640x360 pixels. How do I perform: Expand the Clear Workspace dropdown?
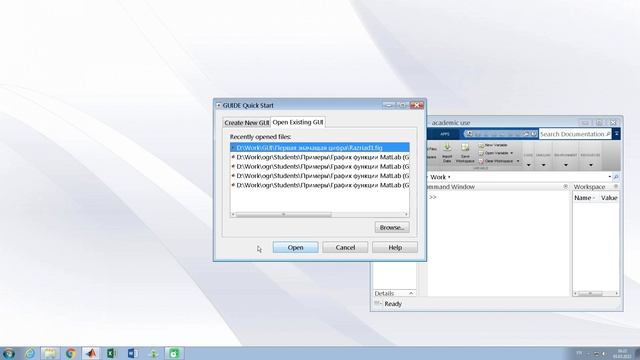coord(518,161)
